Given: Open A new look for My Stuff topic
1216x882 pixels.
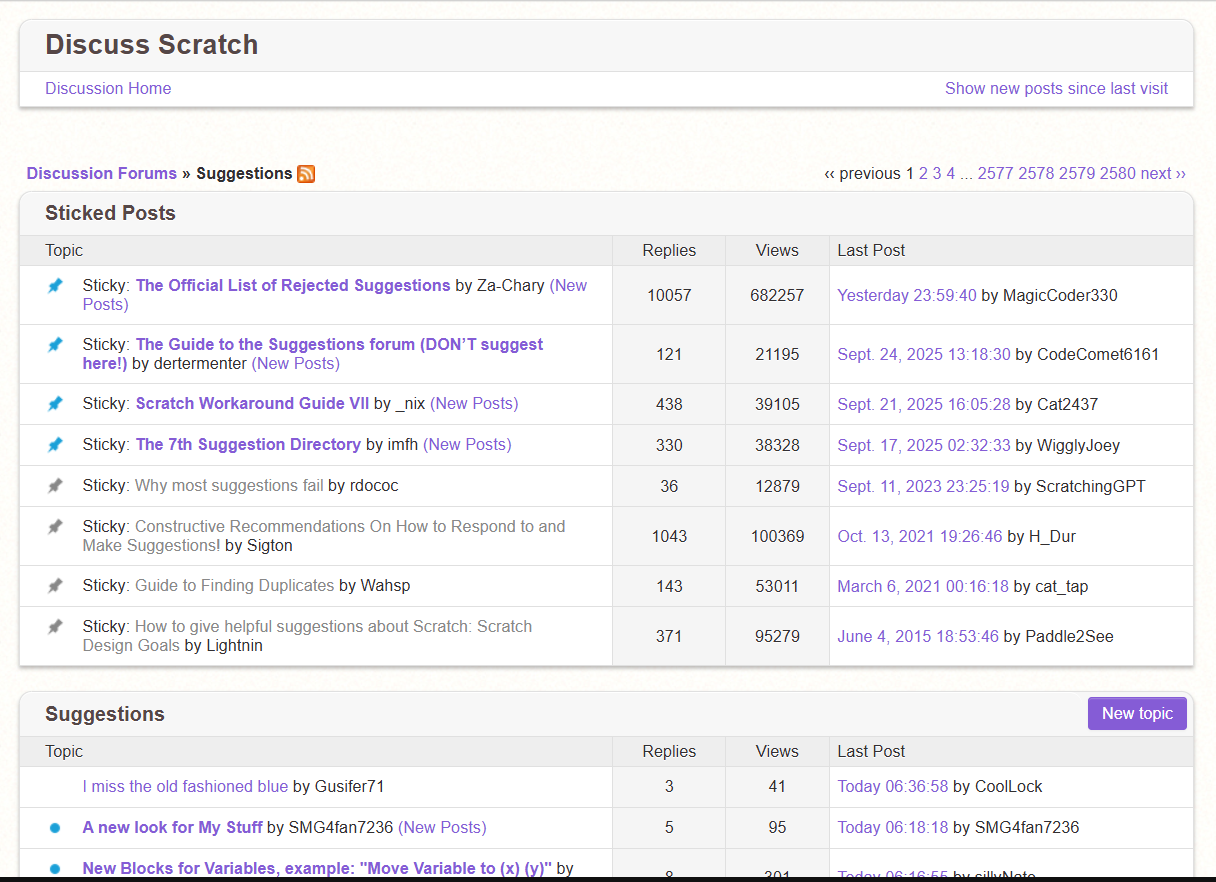Looking at the screenshot, I should (x=172, y=827).
